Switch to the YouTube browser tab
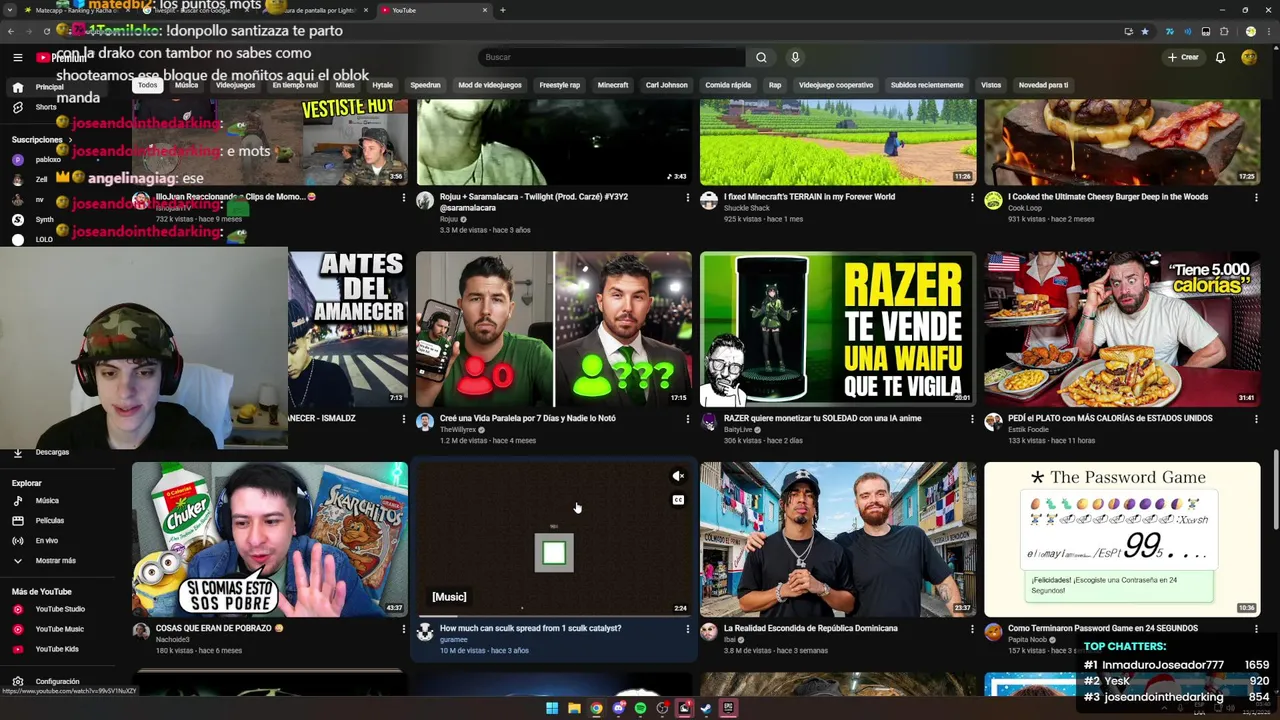Image resolution: width=1280 pixels, height=720 pixels. (x=432, y=10)
